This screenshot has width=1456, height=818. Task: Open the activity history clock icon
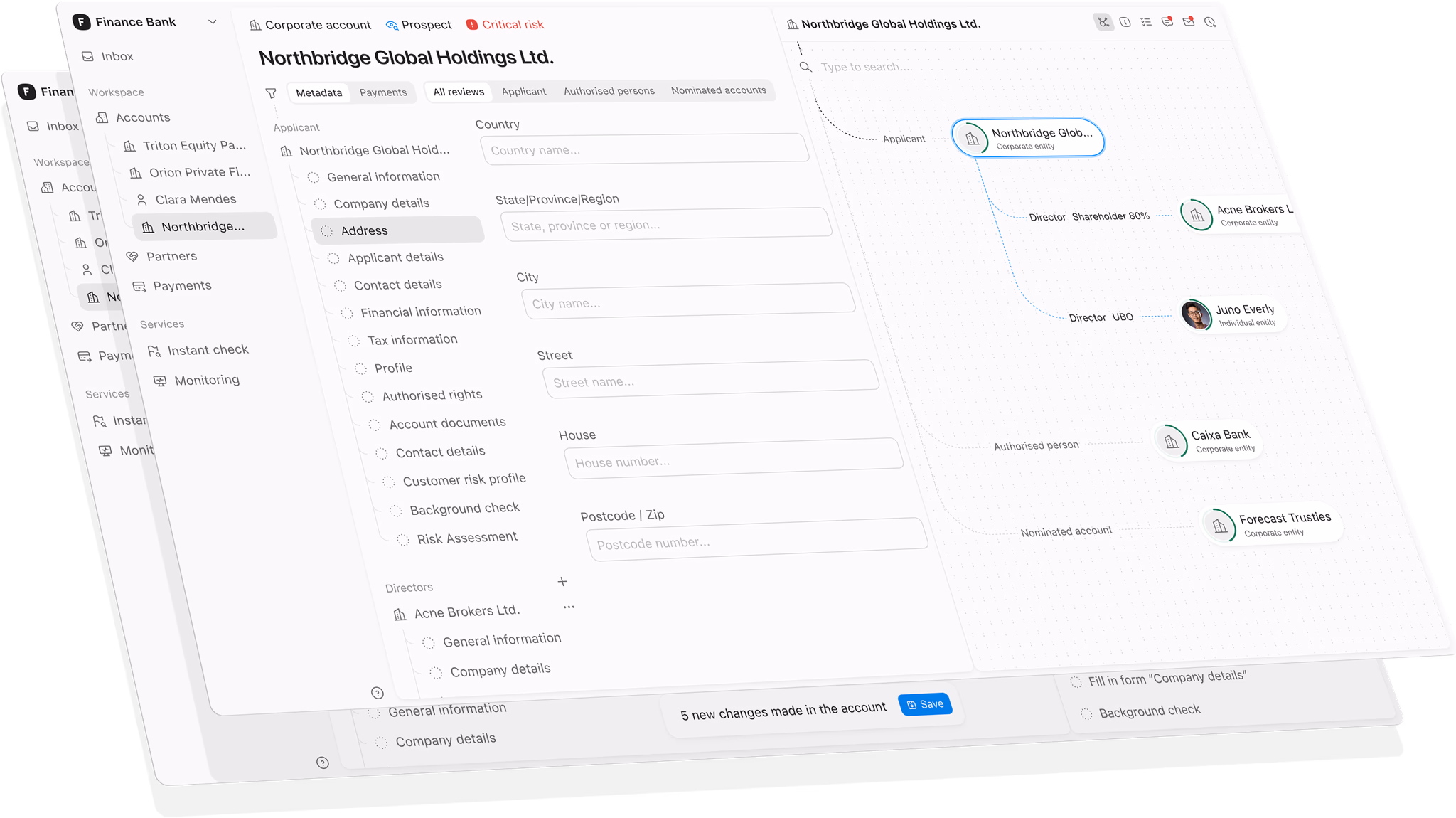[1210, 23]
